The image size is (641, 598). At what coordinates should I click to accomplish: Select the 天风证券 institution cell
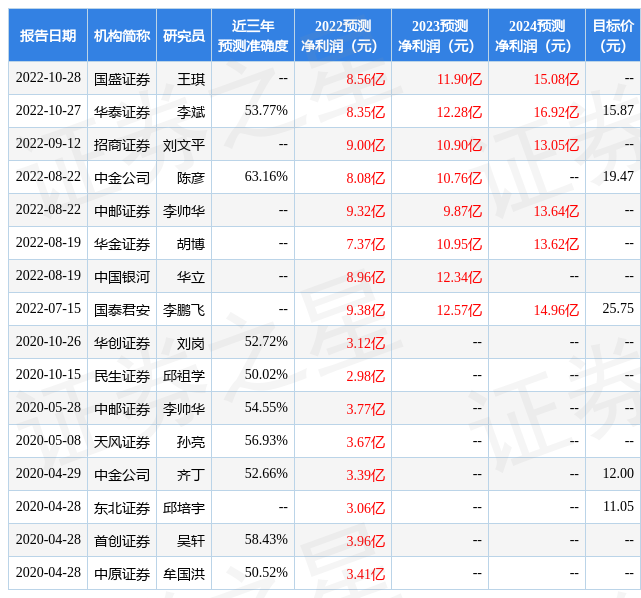(122, 442)
